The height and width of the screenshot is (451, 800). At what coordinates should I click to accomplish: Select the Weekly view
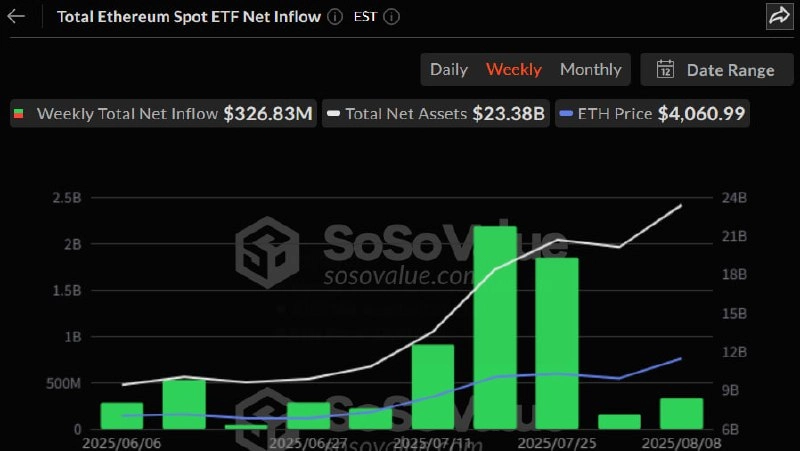pos(514,69)
